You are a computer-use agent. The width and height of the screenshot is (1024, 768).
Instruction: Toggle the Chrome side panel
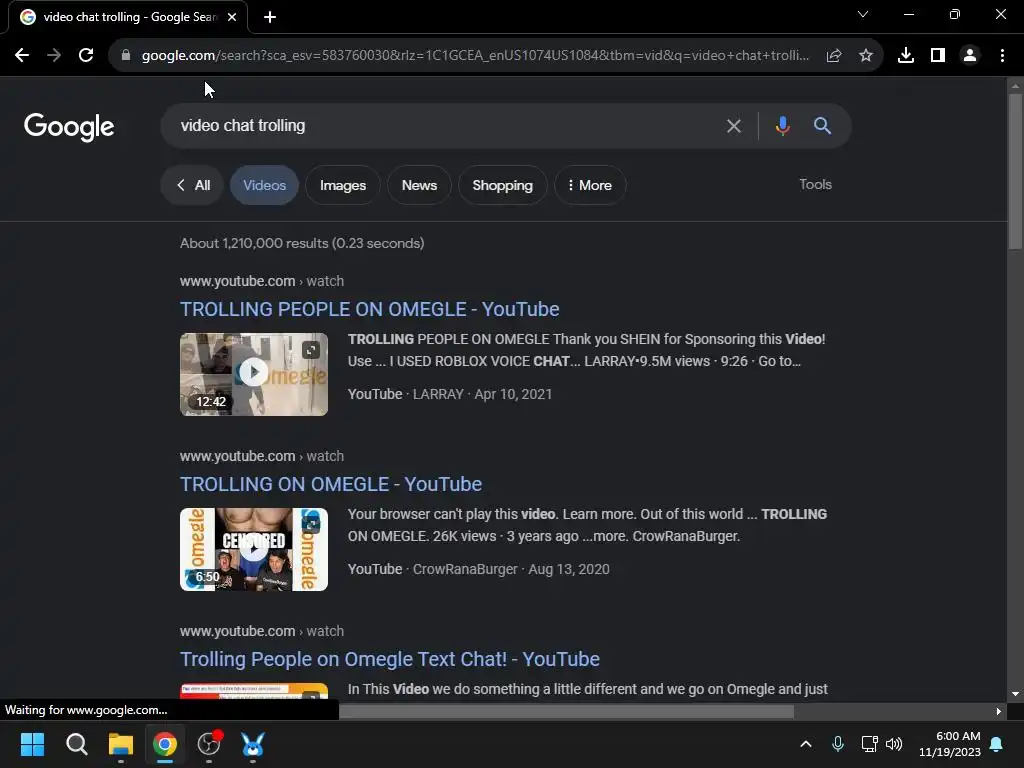pyautogui.click(x=938, y=56)
